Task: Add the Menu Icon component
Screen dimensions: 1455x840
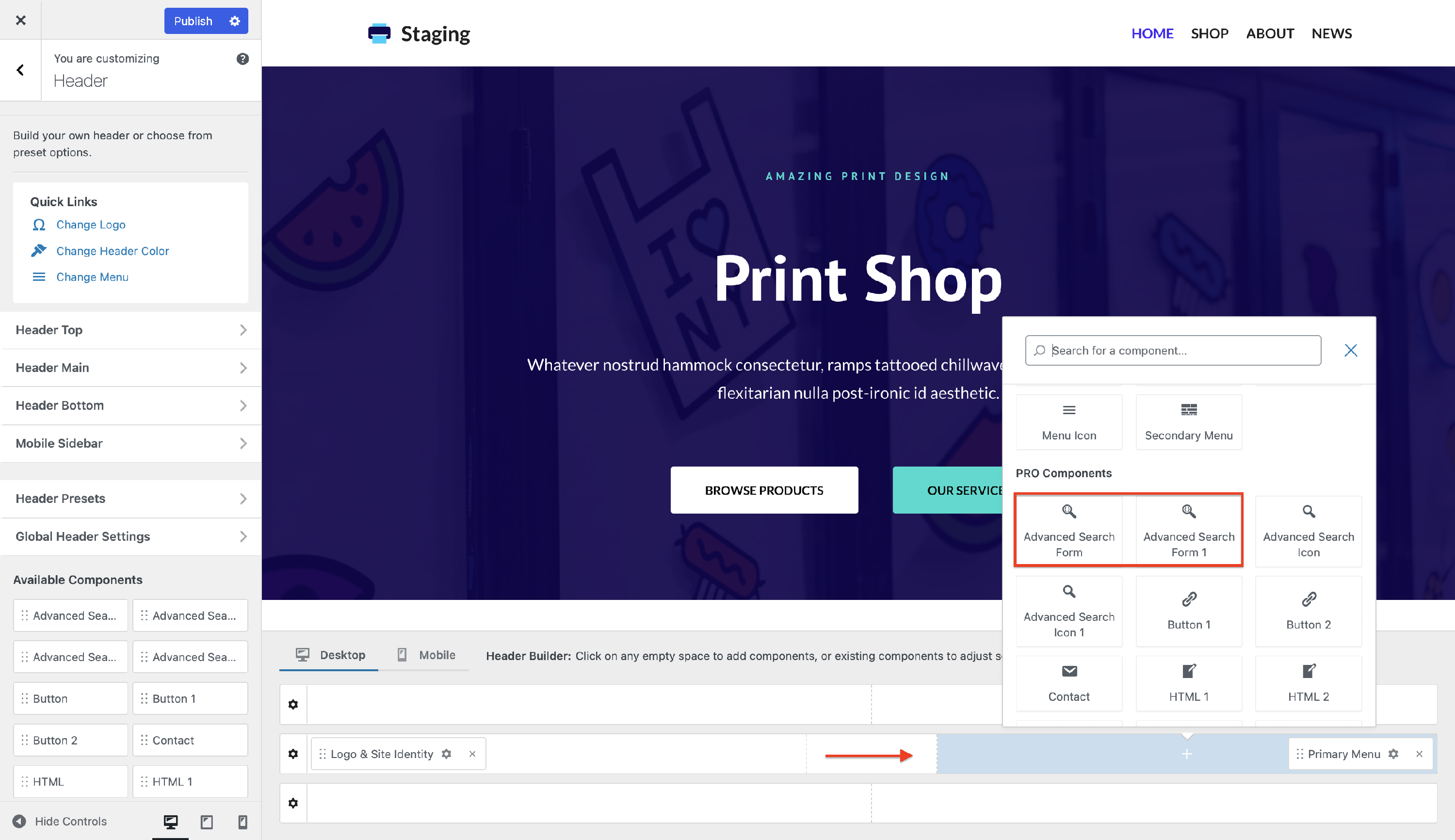Action: [x=1068, y=422]
